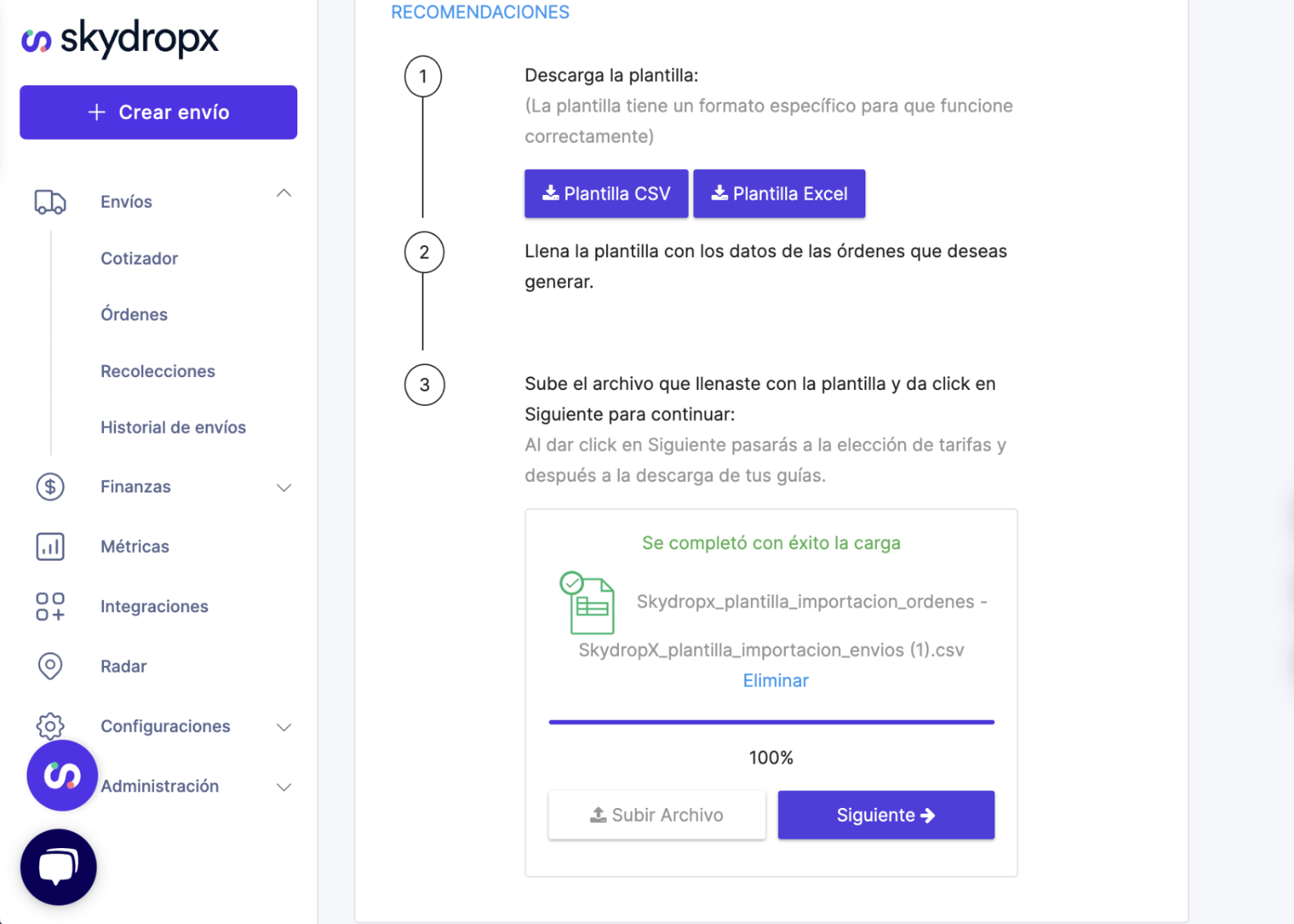
Task: Expand the Configuraciones submenu chevron
Action: pyautogui.click(x=284, y=727)
